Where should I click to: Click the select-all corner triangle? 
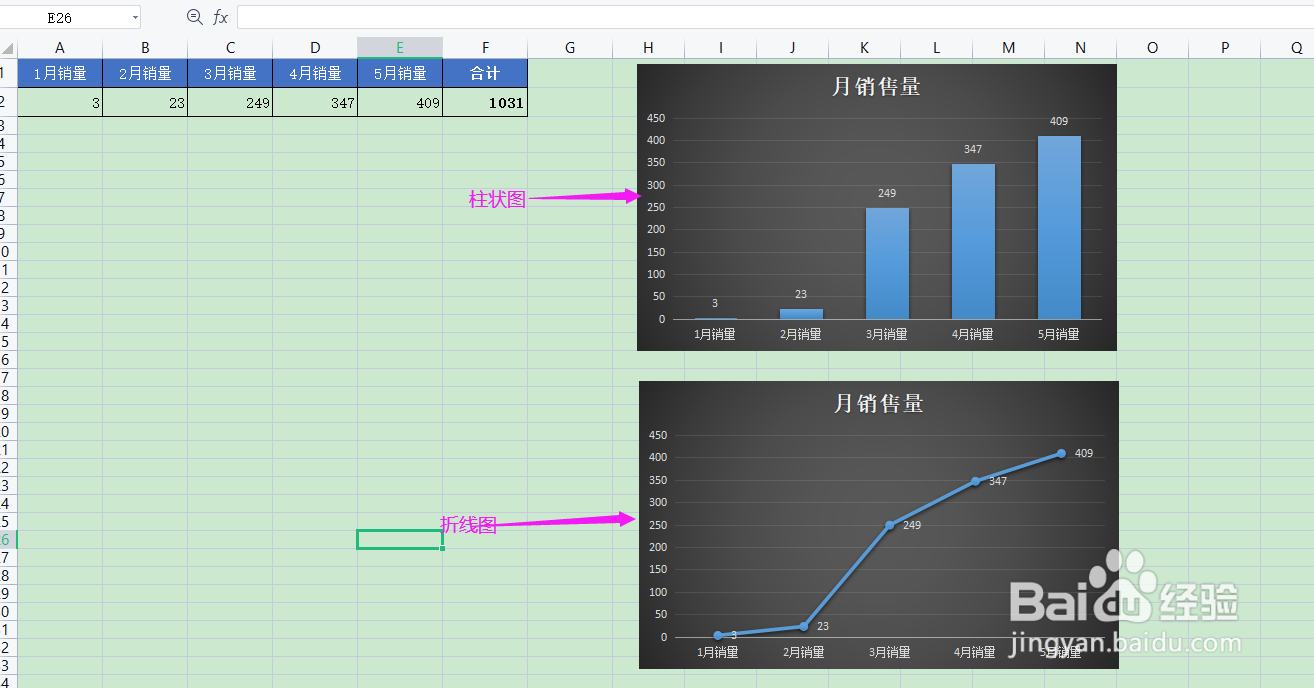pos(8,48)
